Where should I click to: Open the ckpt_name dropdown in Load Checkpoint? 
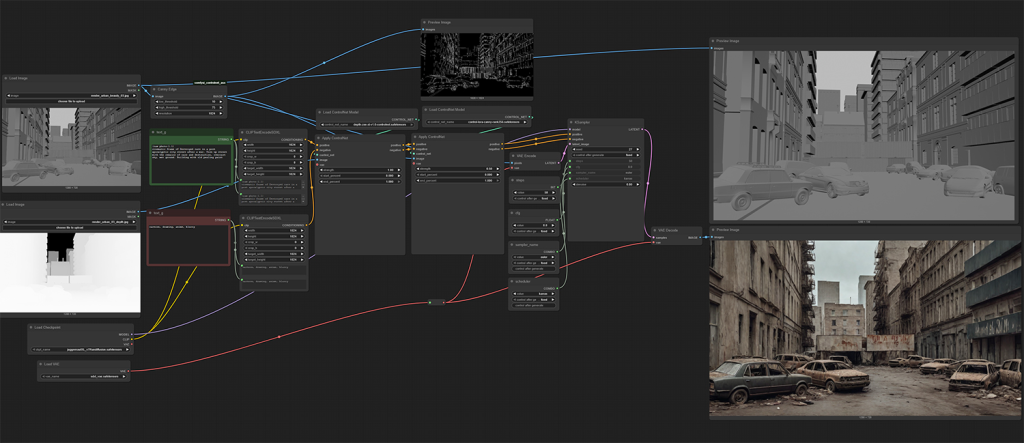point(82,349)
